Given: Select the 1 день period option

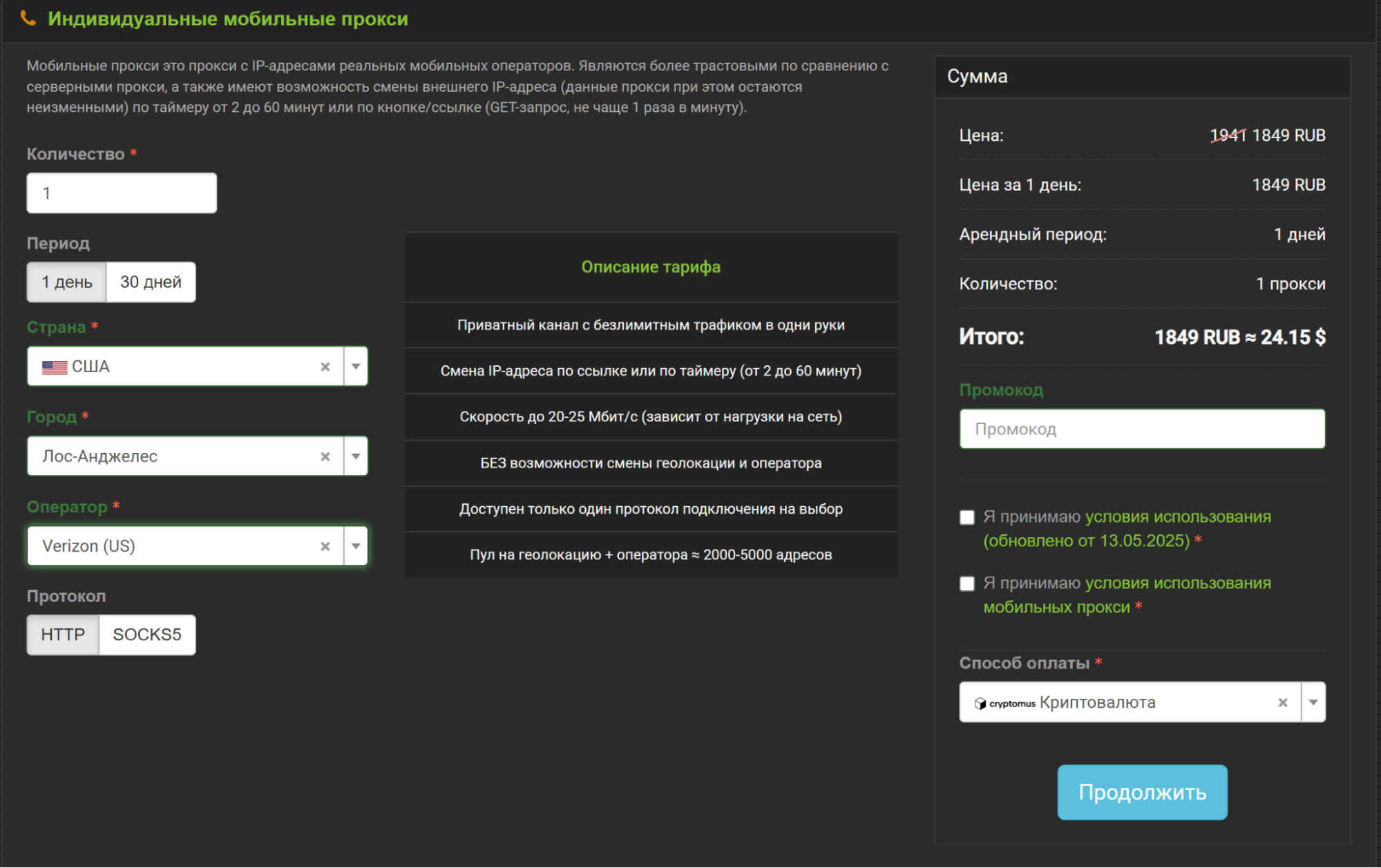Looking at the screenshot, I should click(66, 282).
